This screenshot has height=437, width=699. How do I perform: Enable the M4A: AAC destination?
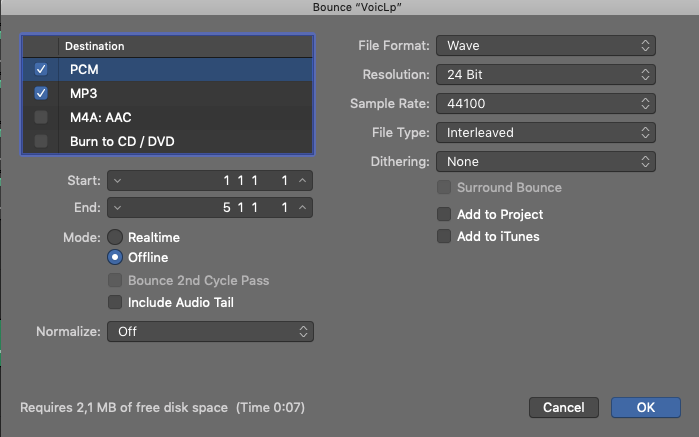[x=41, y=117]
